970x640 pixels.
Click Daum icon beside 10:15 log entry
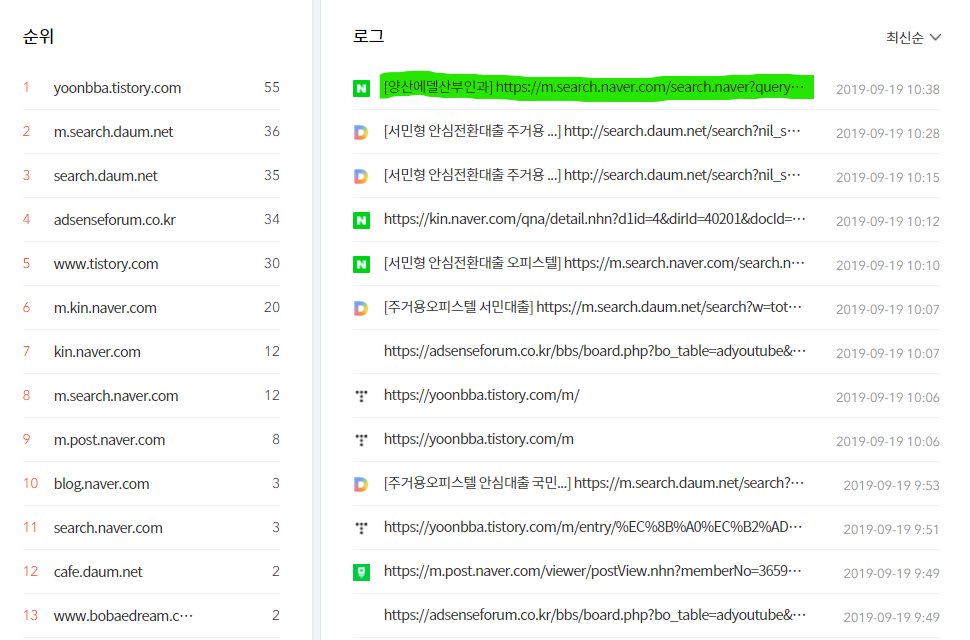[x=361, y=176]
